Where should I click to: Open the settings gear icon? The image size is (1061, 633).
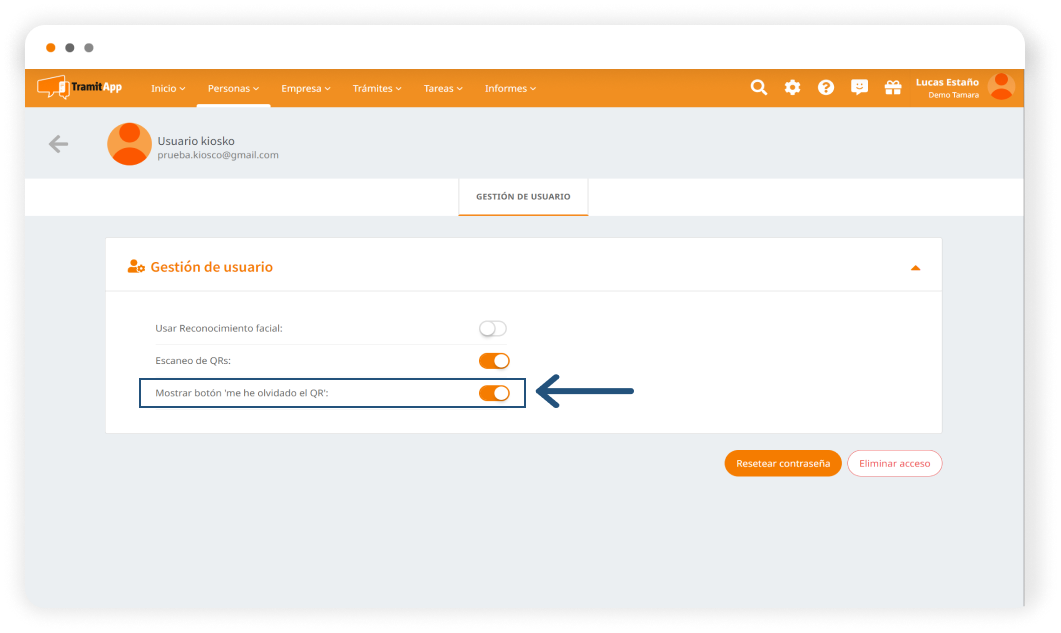pos(792,88)
